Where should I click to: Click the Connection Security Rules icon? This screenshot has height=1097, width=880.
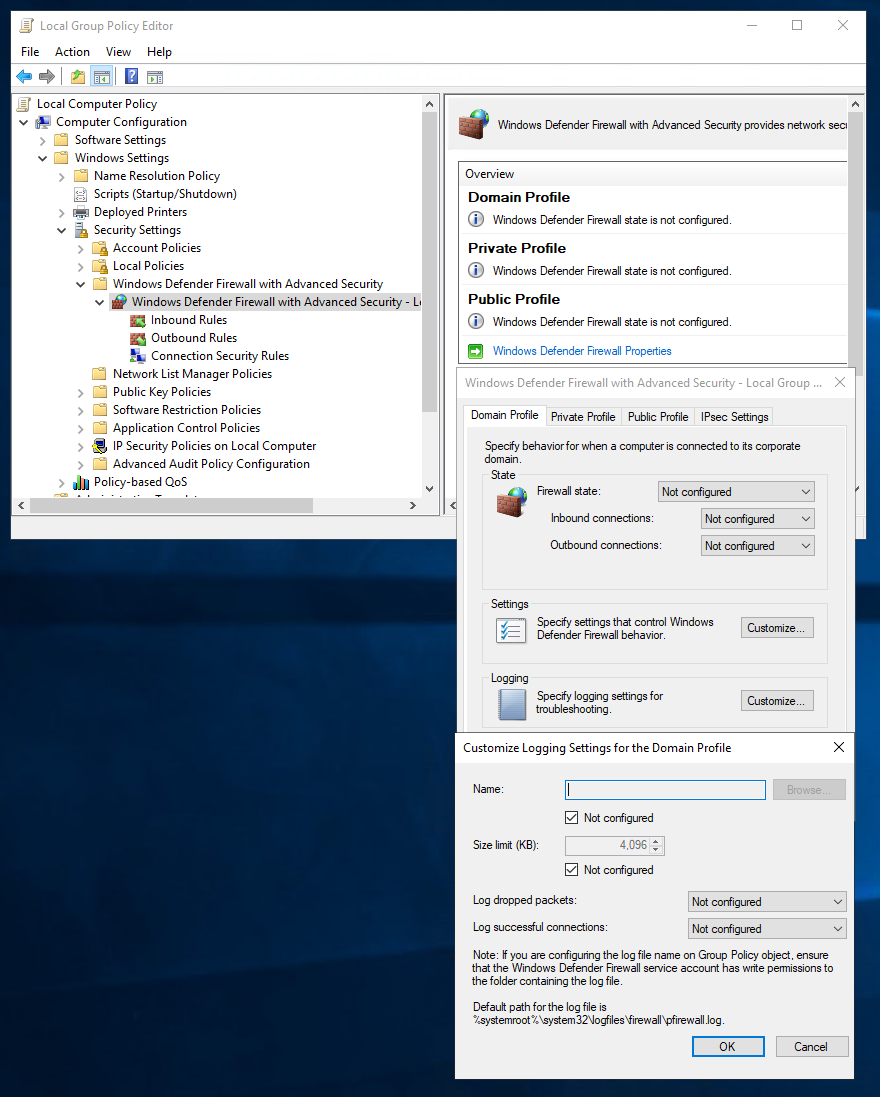(x=138, y=356)
